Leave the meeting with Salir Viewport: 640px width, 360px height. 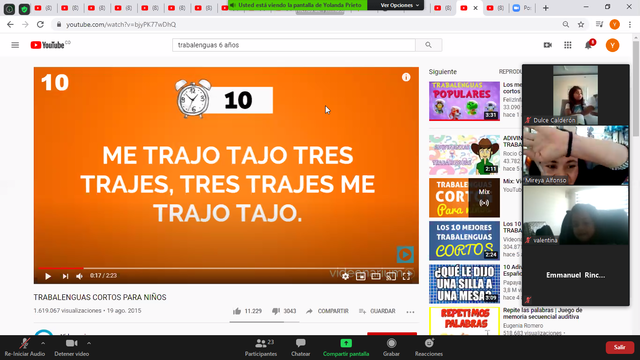tap(620, 347)
